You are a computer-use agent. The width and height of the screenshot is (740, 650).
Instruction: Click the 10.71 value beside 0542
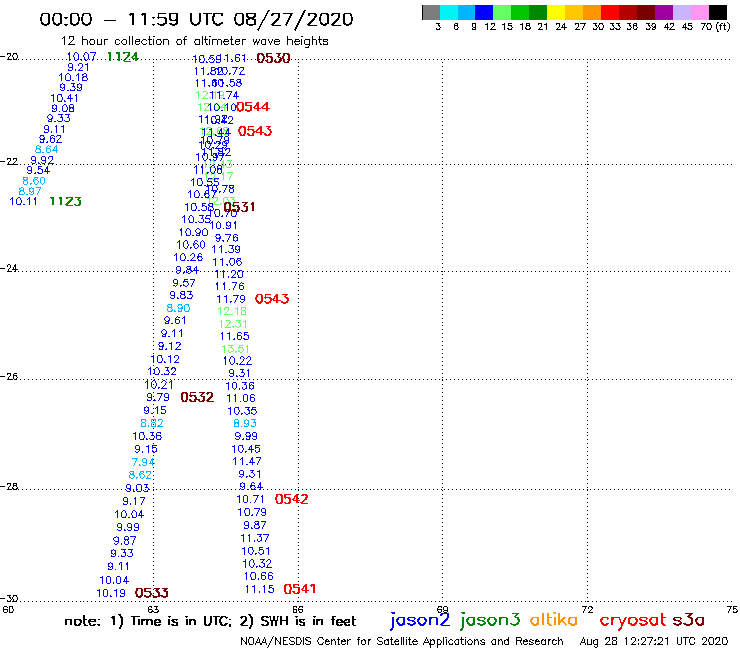[251, 499]
